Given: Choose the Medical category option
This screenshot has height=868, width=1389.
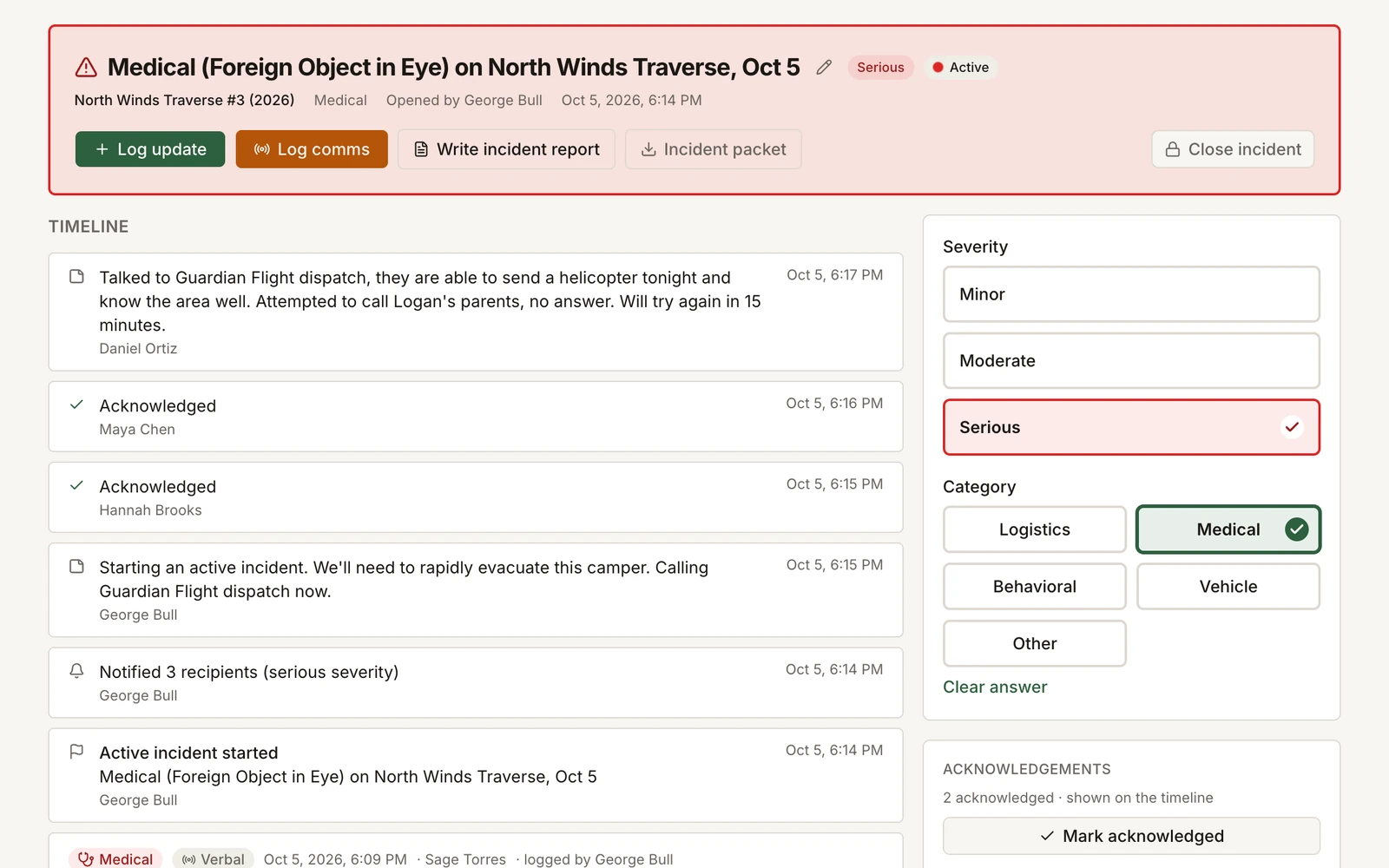Looking at the screenshot, I should coord(1228,529).
